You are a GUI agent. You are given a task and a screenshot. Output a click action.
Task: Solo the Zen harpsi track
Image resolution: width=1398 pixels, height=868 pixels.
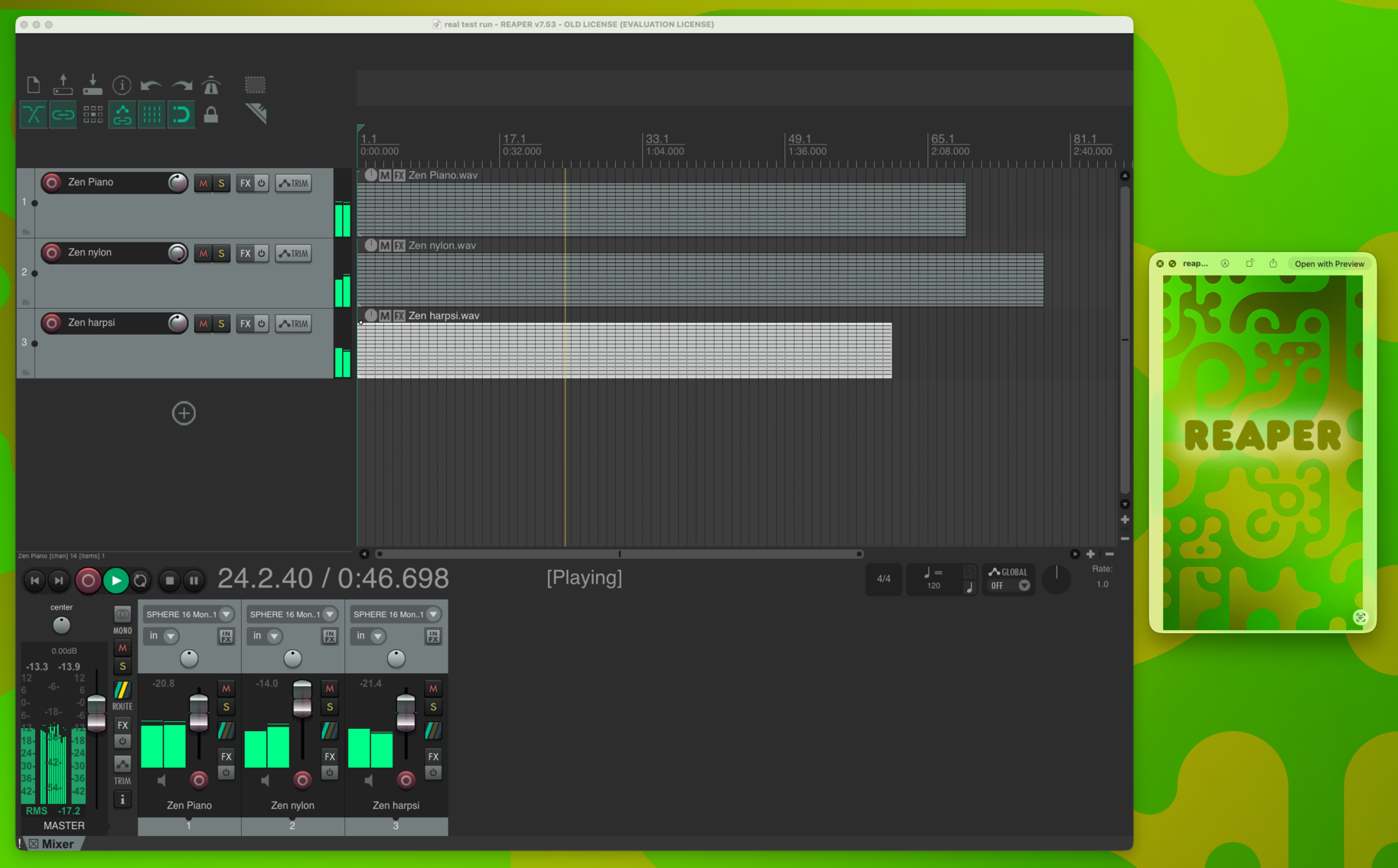221,323
